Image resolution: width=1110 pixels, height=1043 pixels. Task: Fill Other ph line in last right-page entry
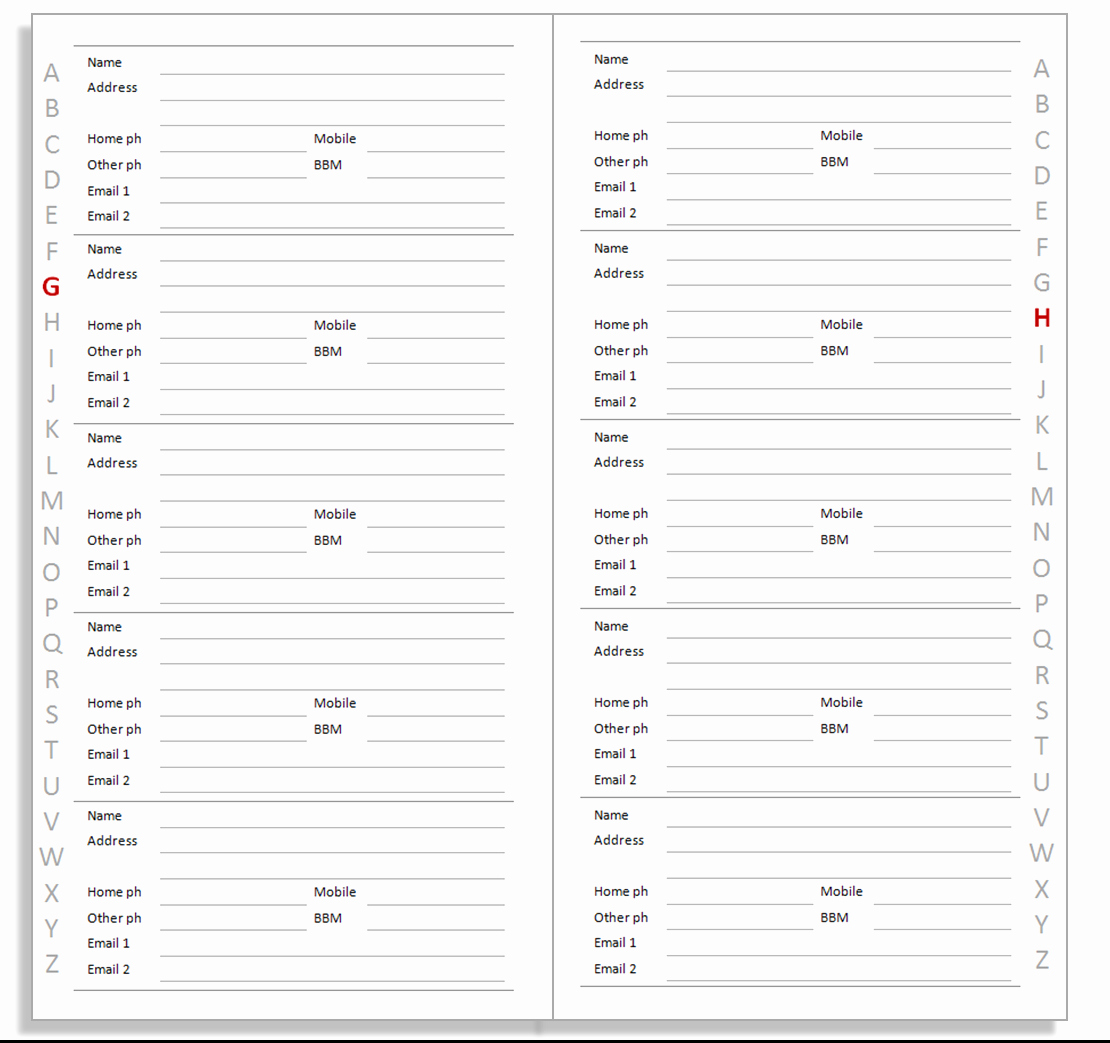740,921
